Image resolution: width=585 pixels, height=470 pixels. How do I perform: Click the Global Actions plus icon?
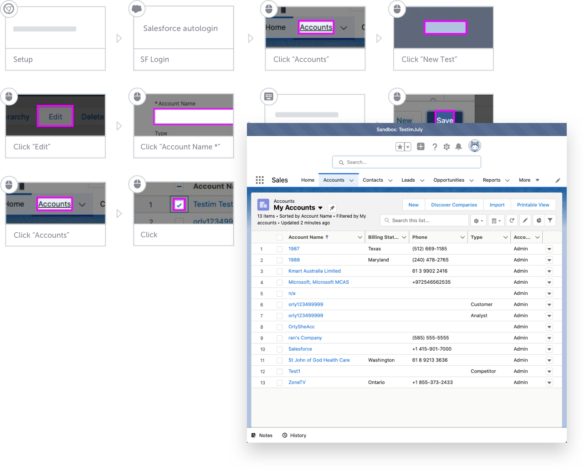click(420, 147)
